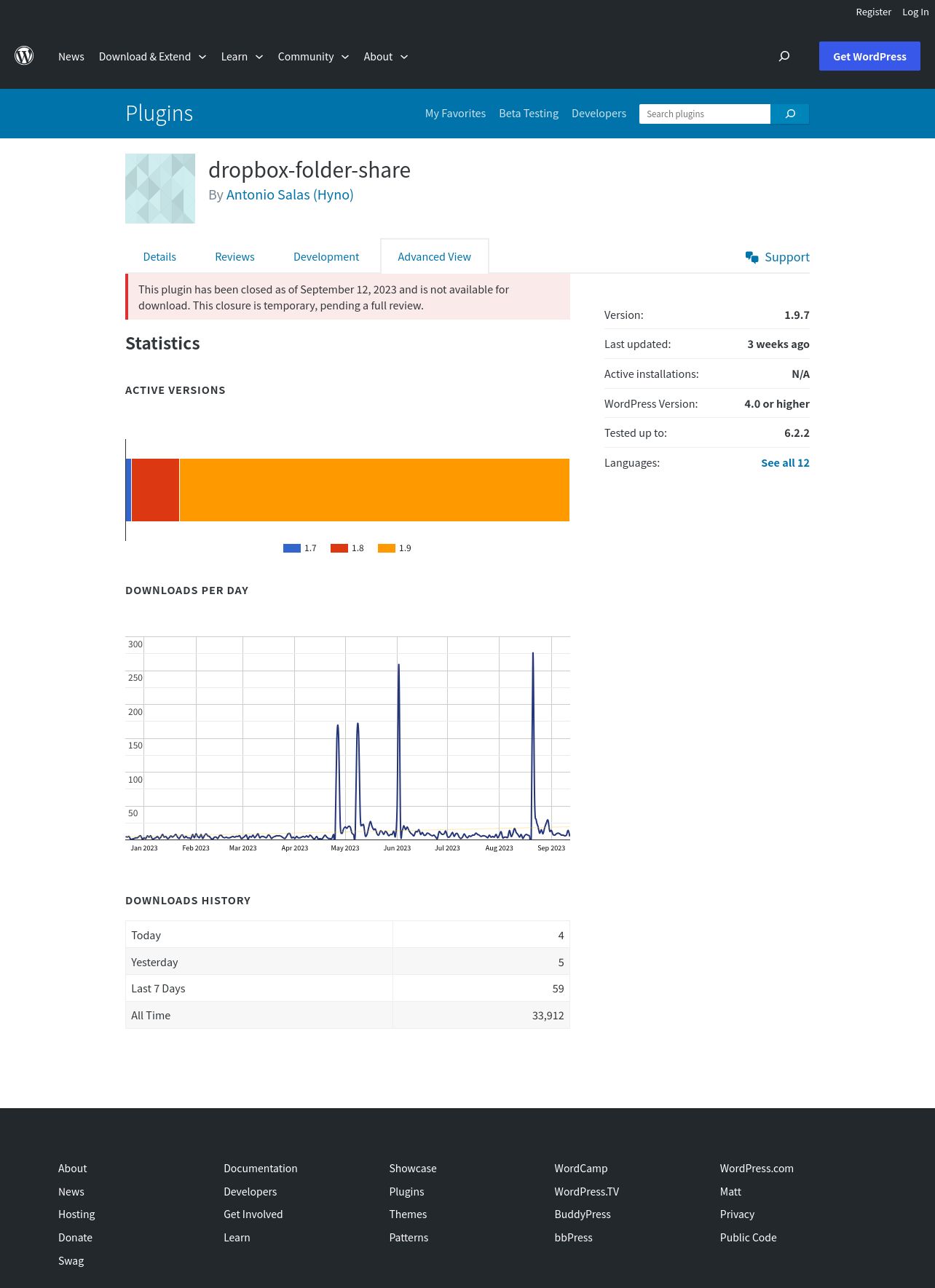Switch to the Reviews tab
Screen dimensions: 935x1288
point(234,257)
